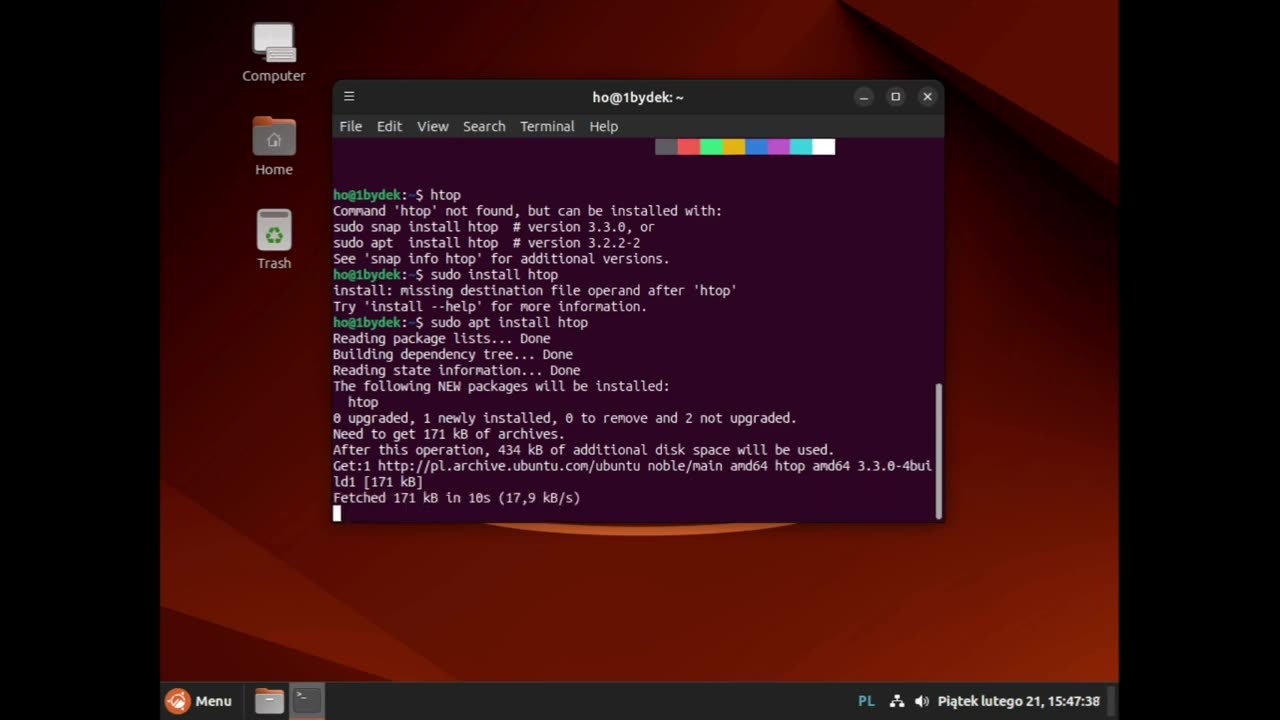The height and width of the screenshot is (720, 1280).
Task: Click the 'Reading state information... Done' line
Action: (x=457, y=370)
